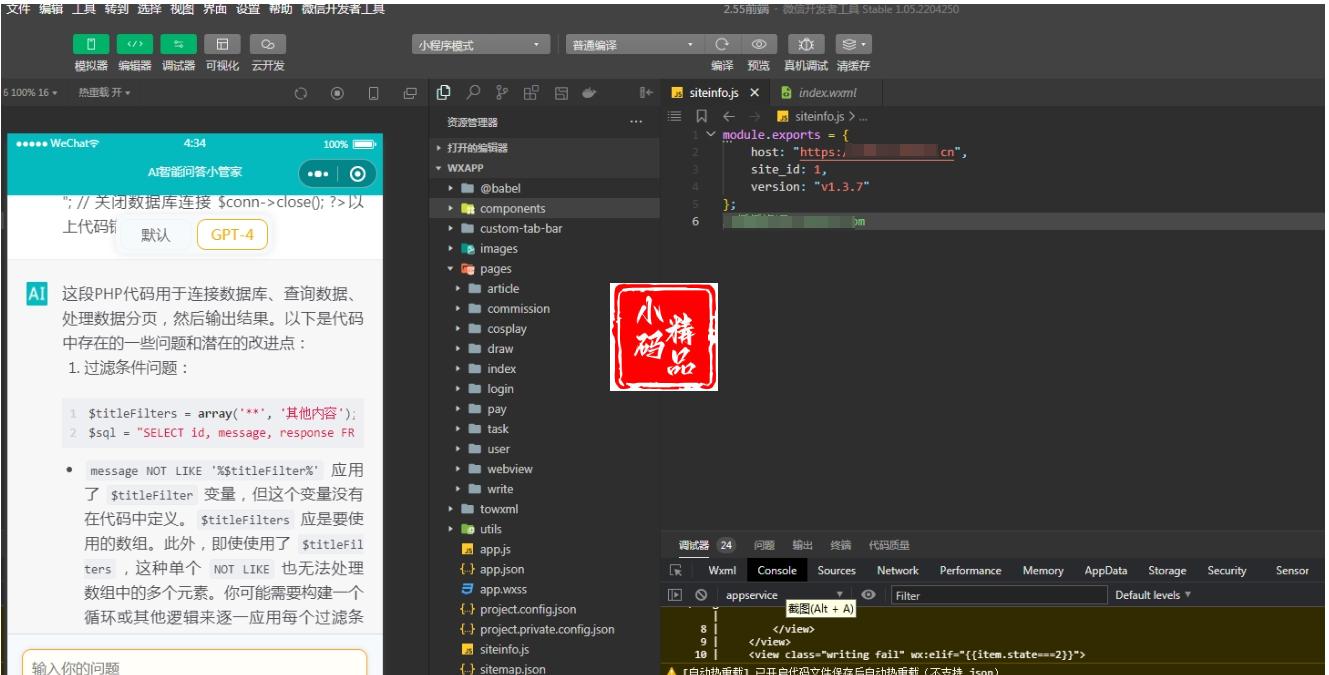Select the 默认 model button in simulator
1329x675 pixels.
tap(155, 235)
